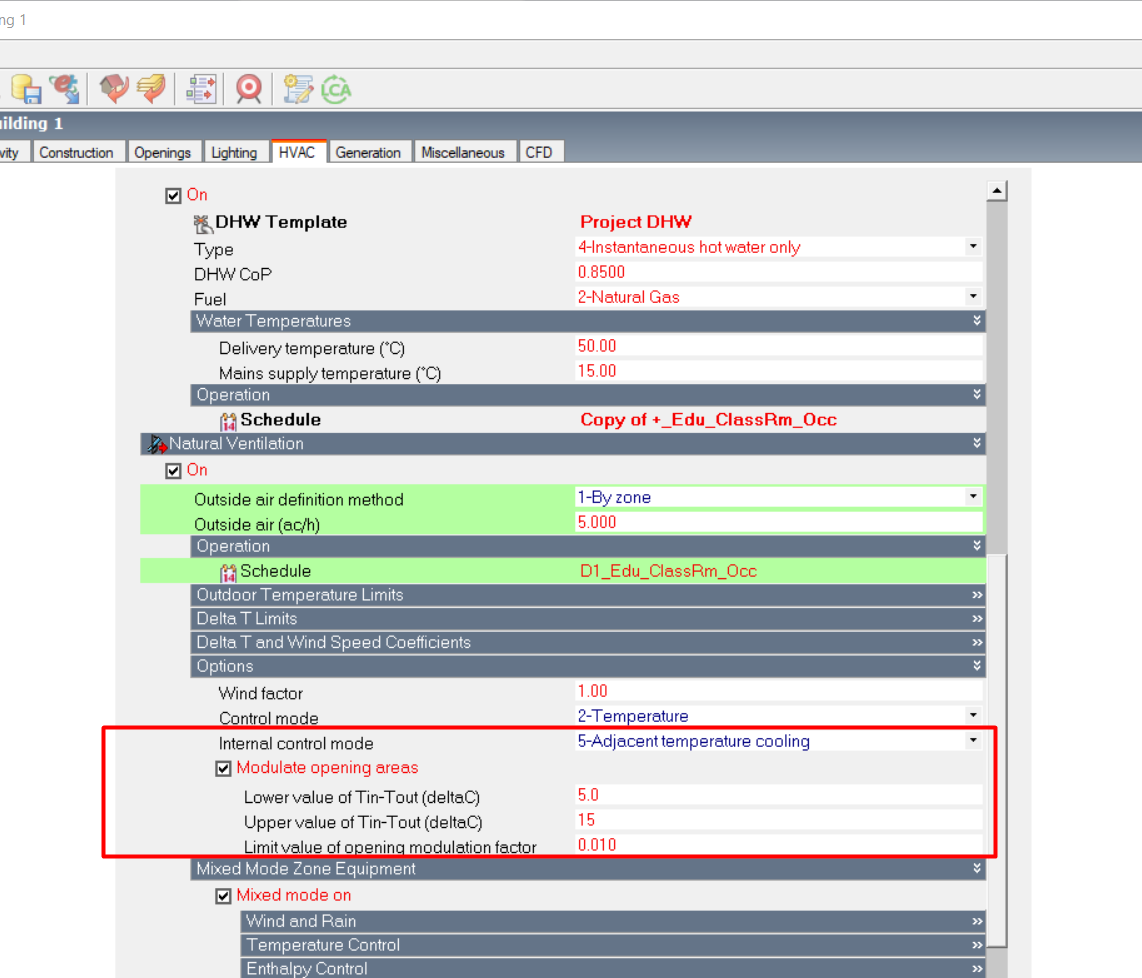Click the Project DHW template value
The image size is (1142, 978).
tap(635, 222)
